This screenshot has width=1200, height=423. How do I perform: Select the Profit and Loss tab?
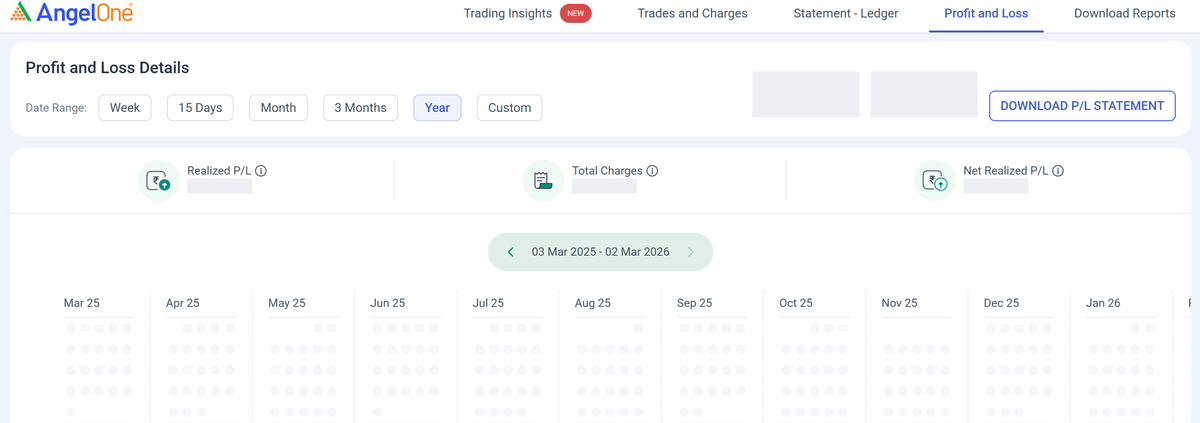986,14
